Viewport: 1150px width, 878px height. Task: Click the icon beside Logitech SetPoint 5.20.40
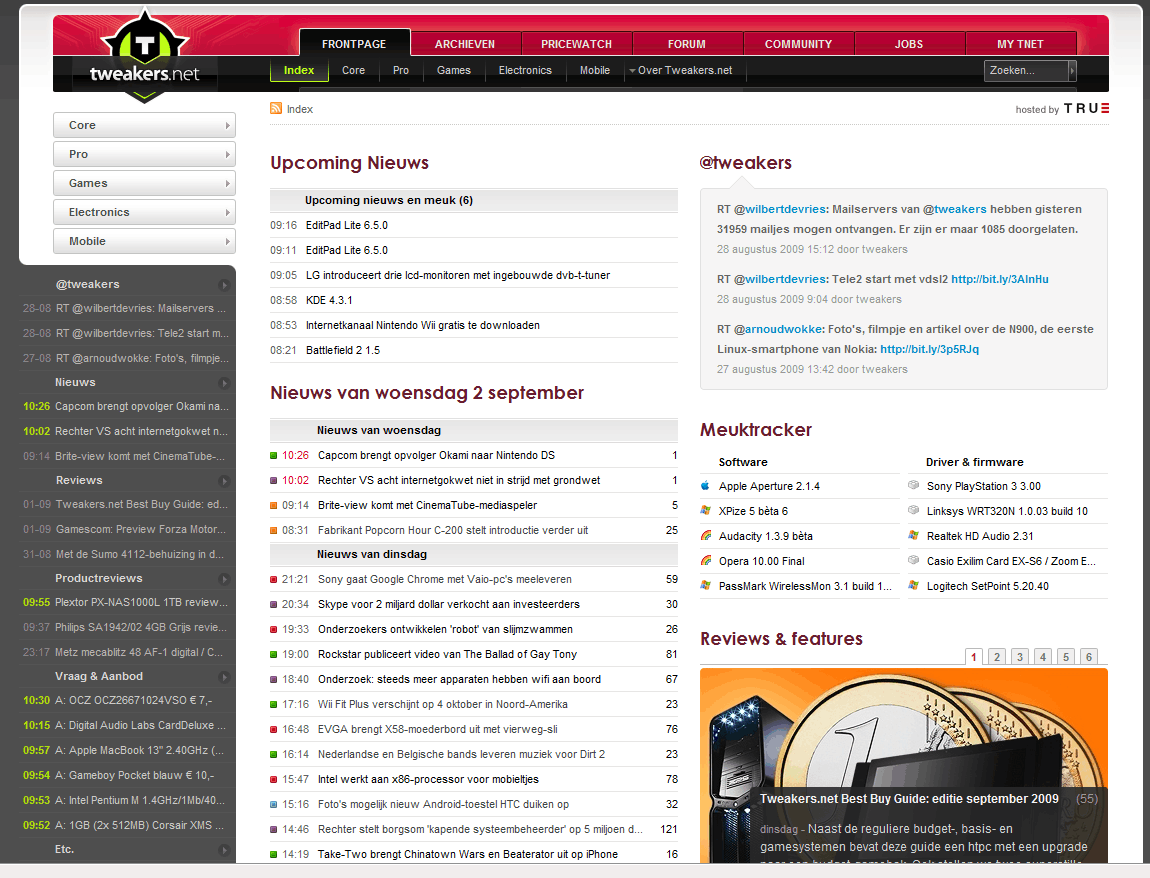click(x=914, y=585)
